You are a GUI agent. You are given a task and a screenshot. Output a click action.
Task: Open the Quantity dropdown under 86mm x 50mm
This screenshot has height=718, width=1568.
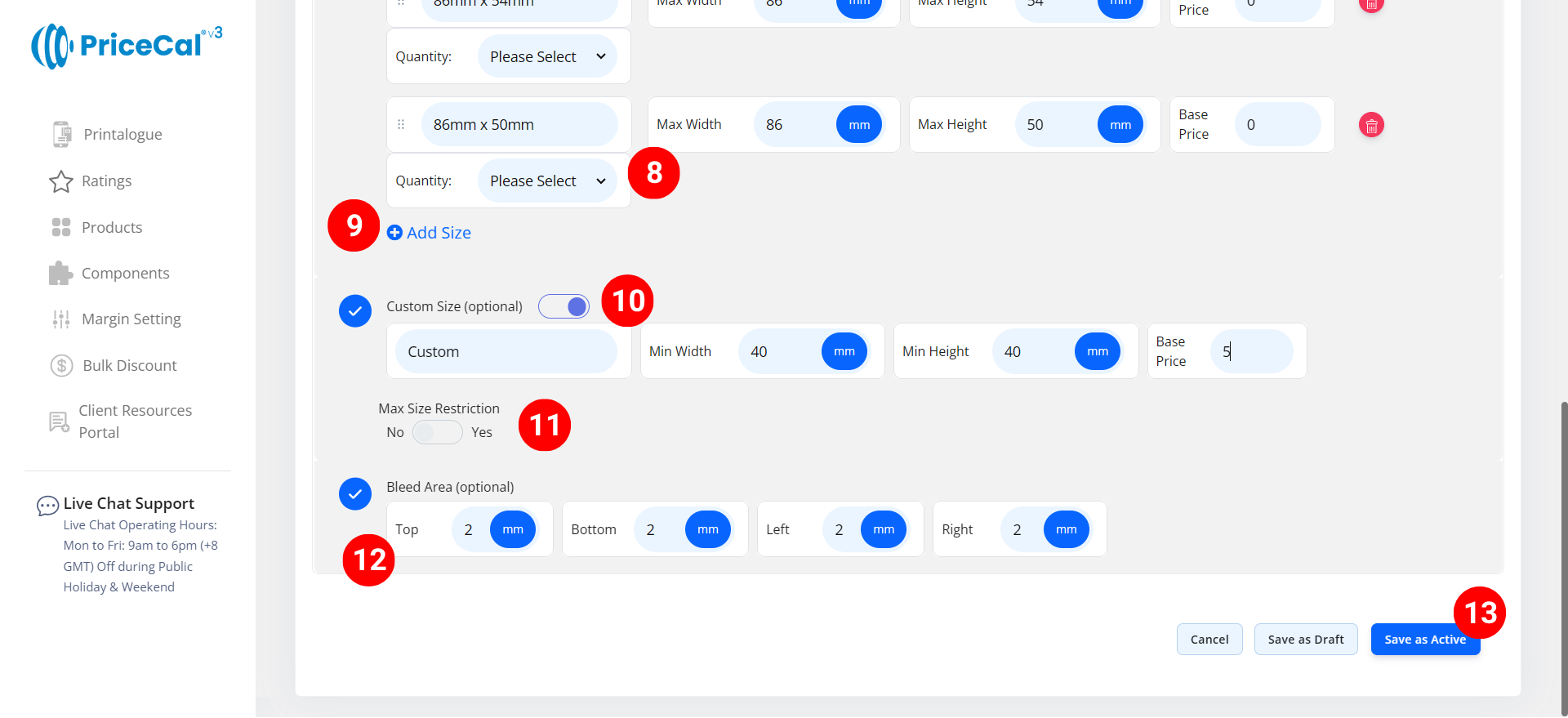tap(547, 181)
